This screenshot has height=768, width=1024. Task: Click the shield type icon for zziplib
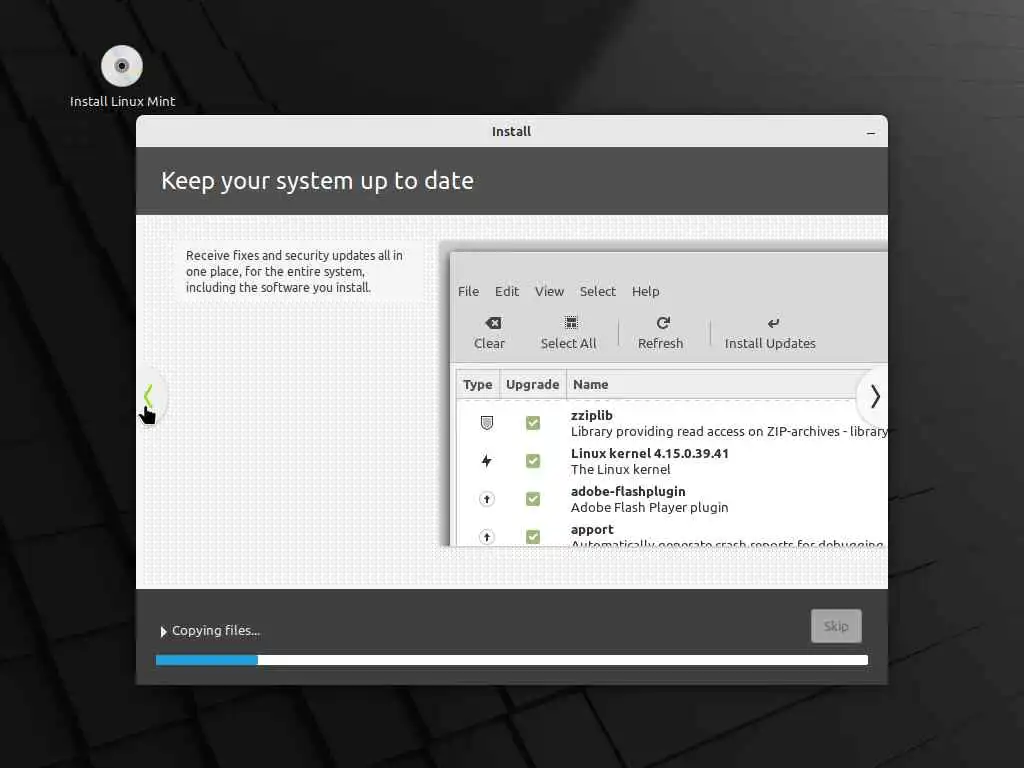pos(487,423)
